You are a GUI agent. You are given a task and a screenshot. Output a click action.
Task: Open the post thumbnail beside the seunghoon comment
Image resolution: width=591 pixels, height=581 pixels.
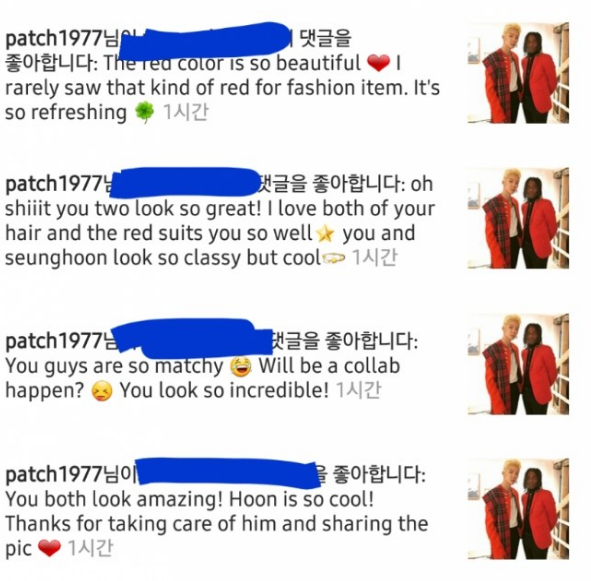[x=518, y=218]
